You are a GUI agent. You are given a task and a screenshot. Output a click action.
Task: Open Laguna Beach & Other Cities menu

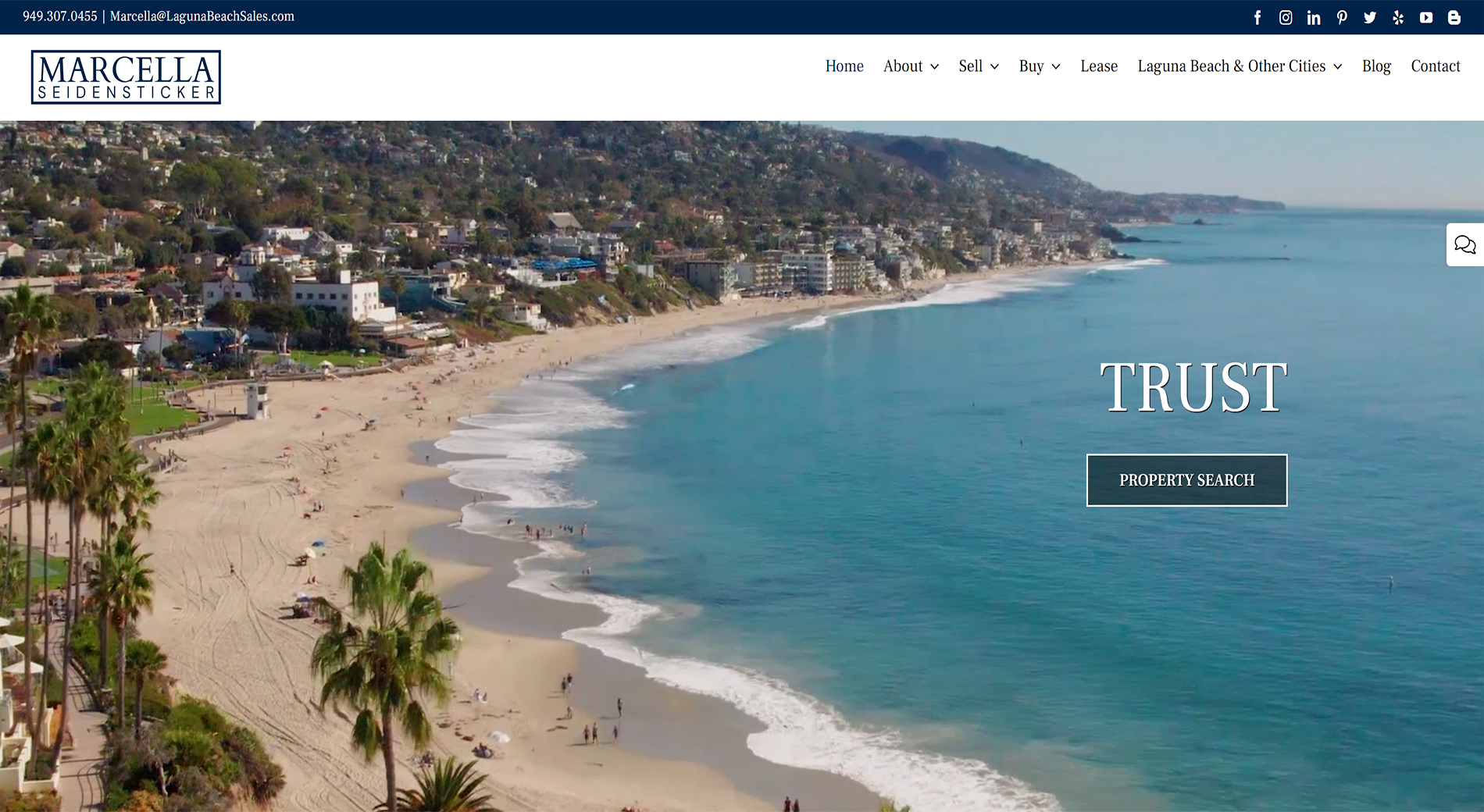tap(1232, 66)
